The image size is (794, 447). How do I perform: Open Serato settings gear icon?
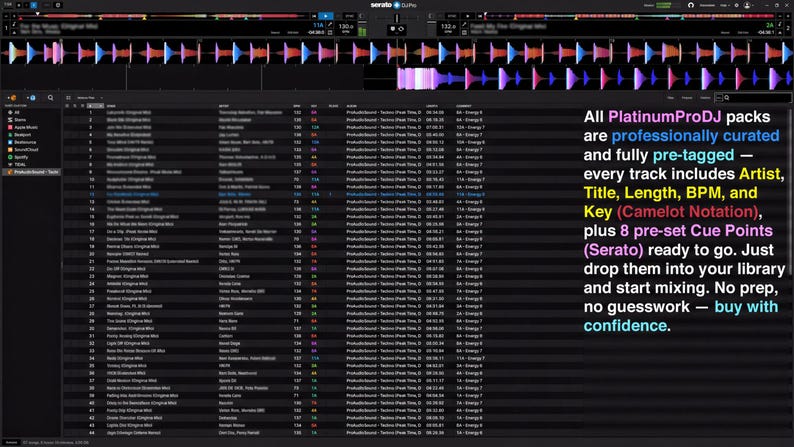pyautogui.click(x=736, y=5)
